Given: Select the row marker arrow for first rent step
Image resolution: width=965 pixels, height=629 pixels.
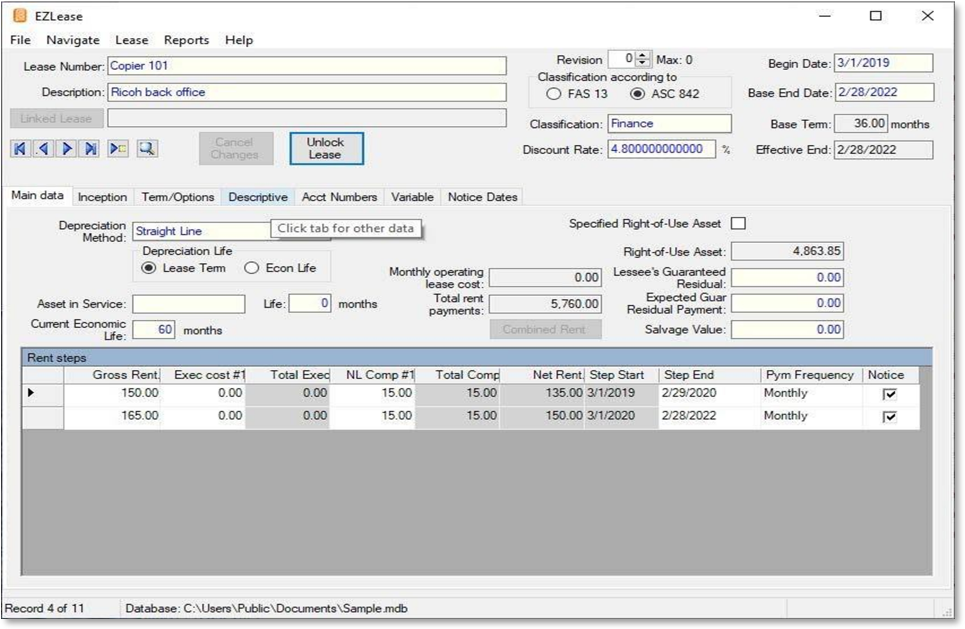Looking at the screenshot, I should [x=31, y=393].
